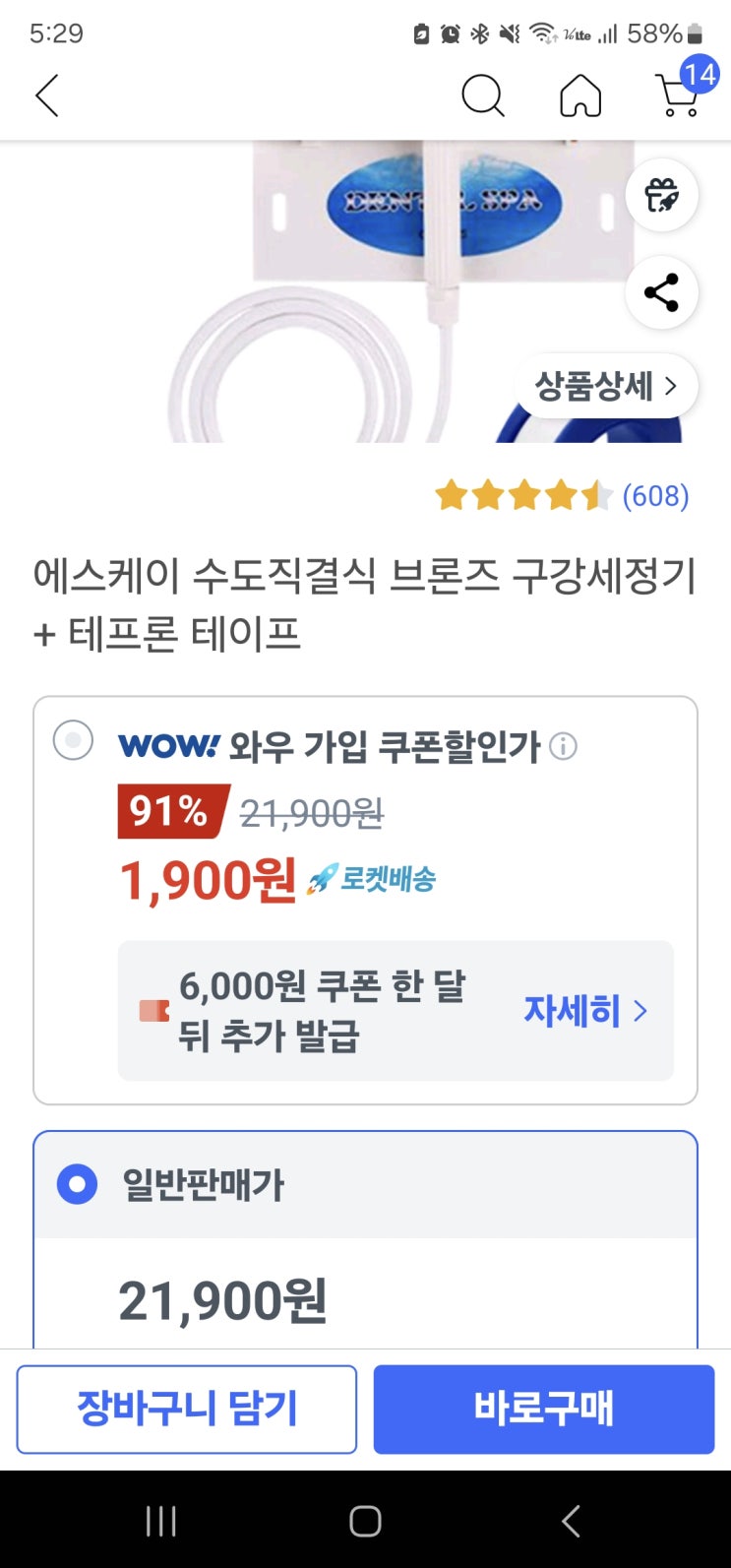Share this product via share icon
The height and width of the screenshot is (1568, 731).
point(661,292)
